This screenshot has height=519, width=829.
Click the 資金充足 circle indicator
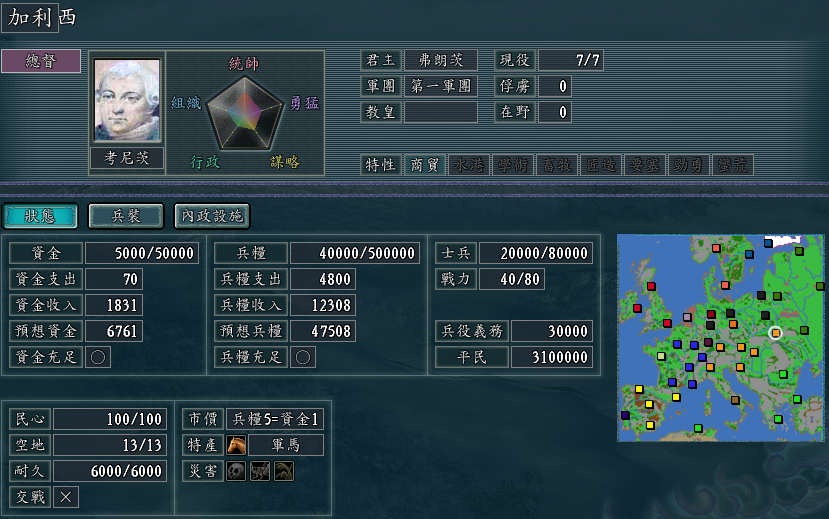pyautogui.click(x=98, y=357)
